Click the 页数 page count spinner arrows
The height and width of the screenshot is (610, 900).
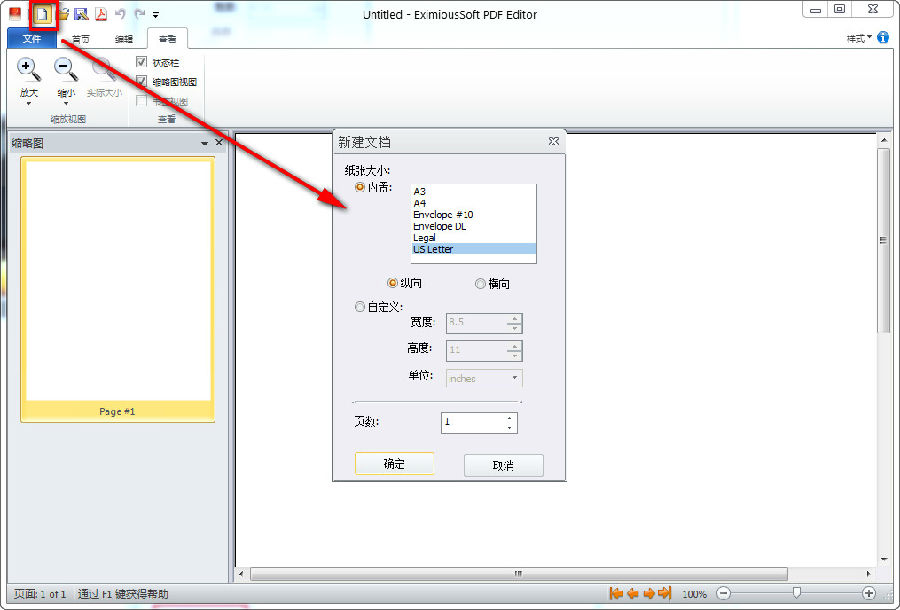point(510,423)
